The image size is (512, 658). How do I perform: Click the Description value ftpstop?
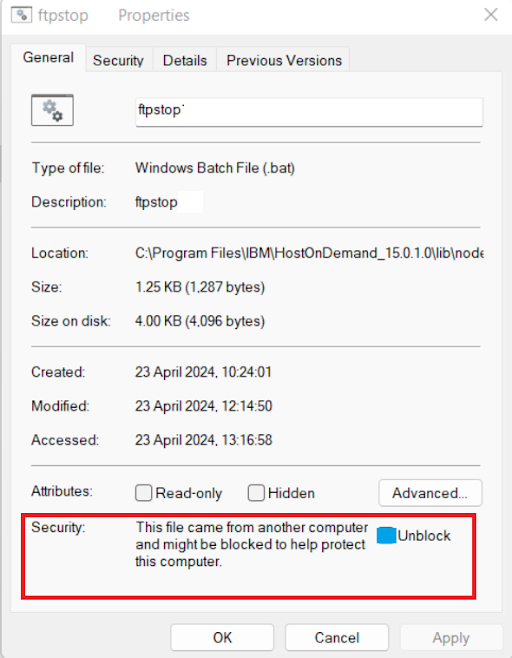click(156, 202)
